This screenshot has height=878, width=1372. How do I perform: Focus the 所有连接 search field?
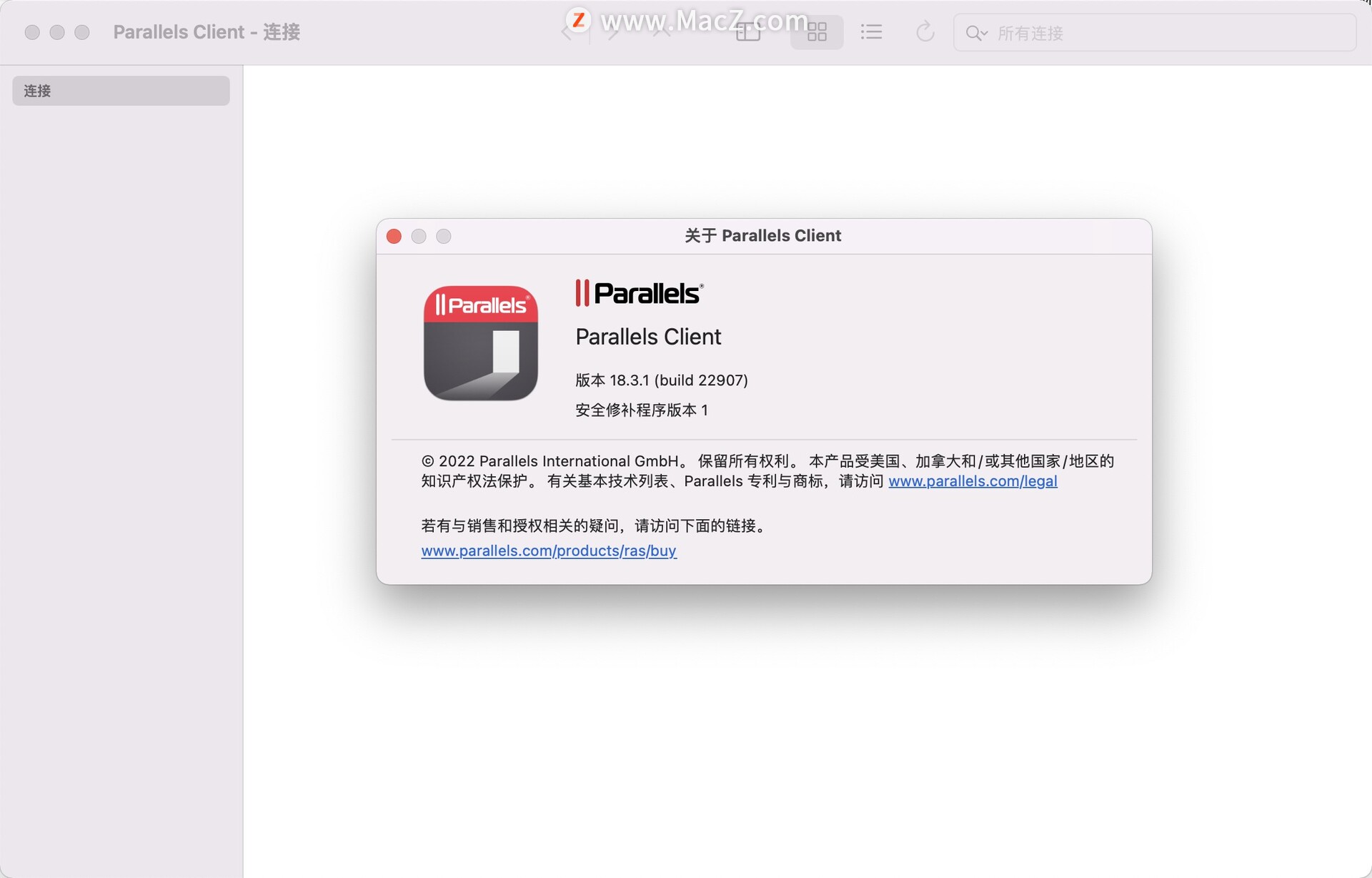(x=1155, y=33)
